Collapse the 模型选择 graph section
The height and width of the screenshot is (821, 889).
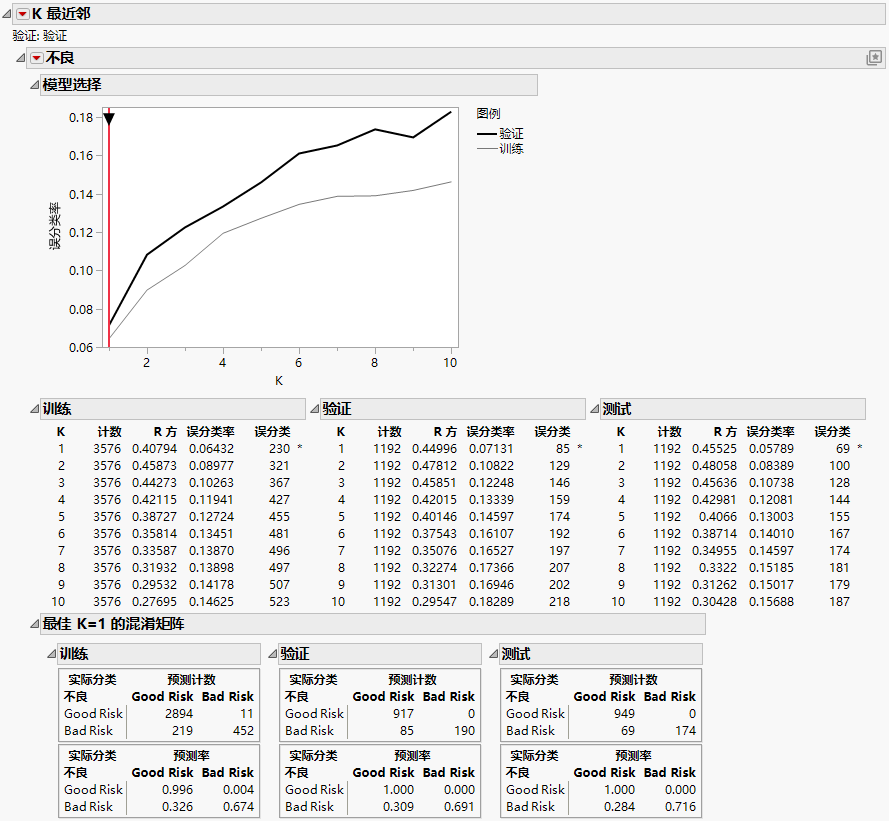pos(33,85)
